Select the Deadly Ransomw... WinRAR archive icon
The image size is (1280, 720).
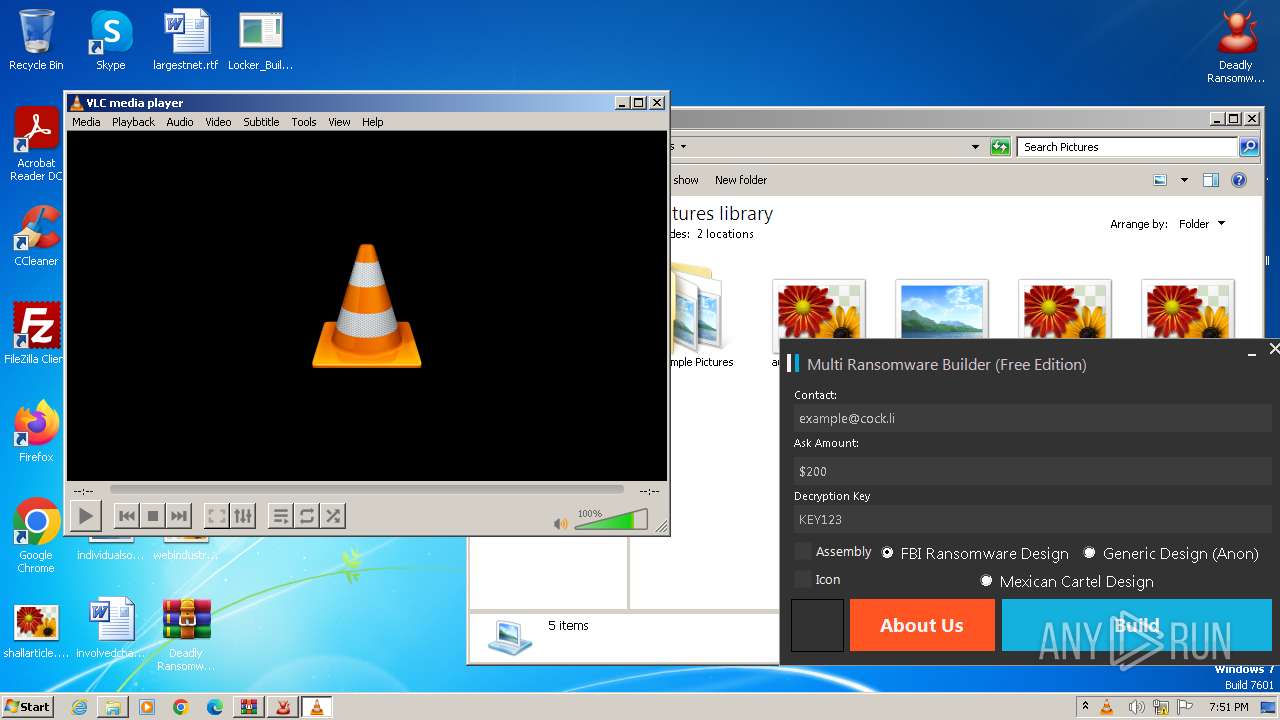186,634
